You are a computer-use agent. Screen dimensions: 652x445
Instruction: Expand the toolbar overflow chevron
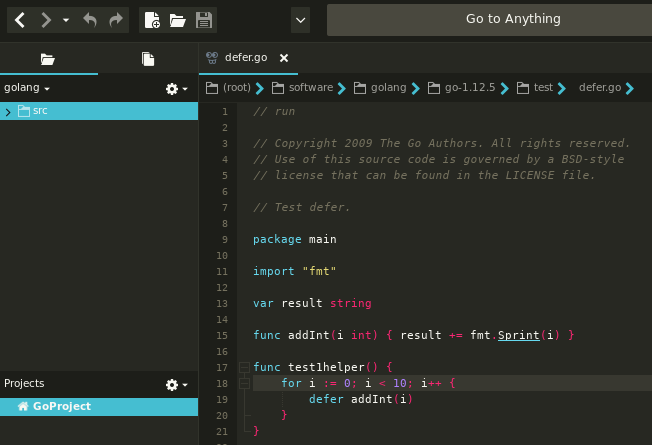pos(300,20)
